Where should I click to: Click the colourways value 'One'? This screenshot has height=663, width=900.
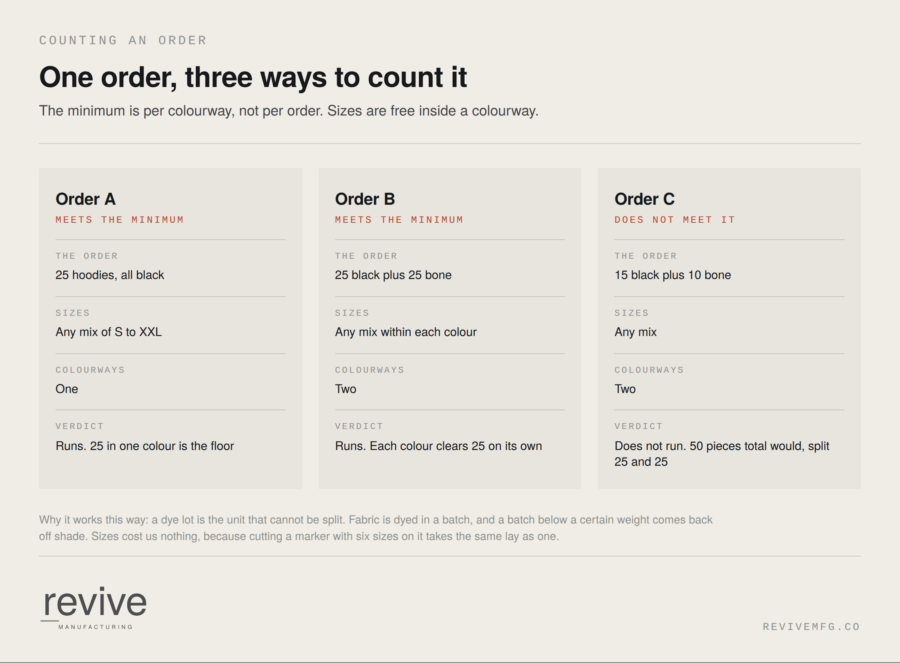[x=67, y=389]
